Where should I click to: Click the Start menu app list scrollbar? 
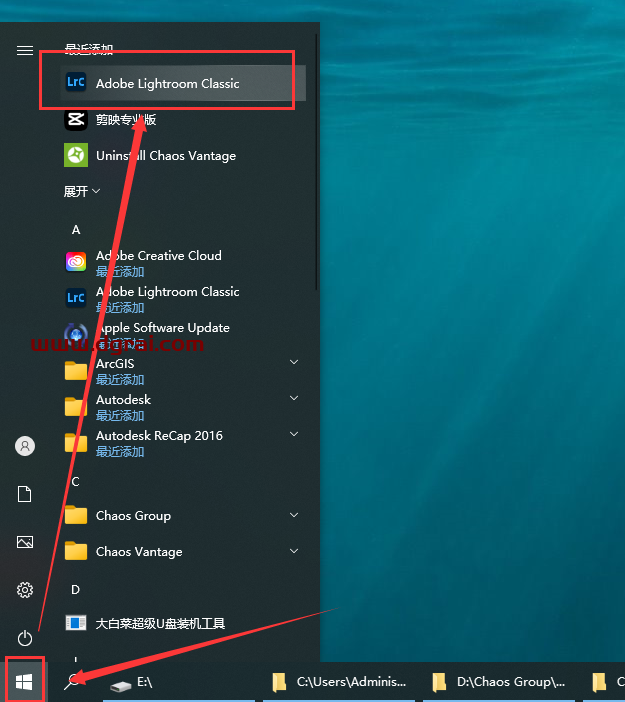coord(317,163)
